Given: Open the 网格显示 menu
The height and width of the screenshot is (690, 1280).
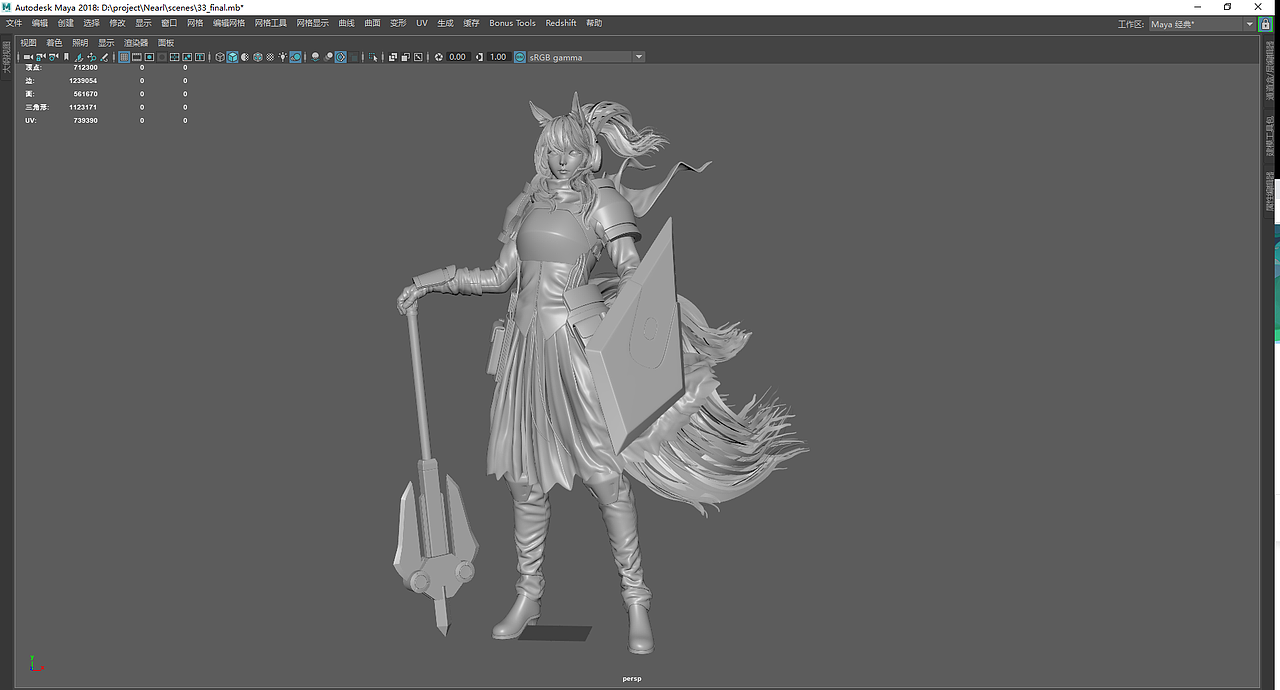Looking at the screenshot, I should [x=313, y=23].
